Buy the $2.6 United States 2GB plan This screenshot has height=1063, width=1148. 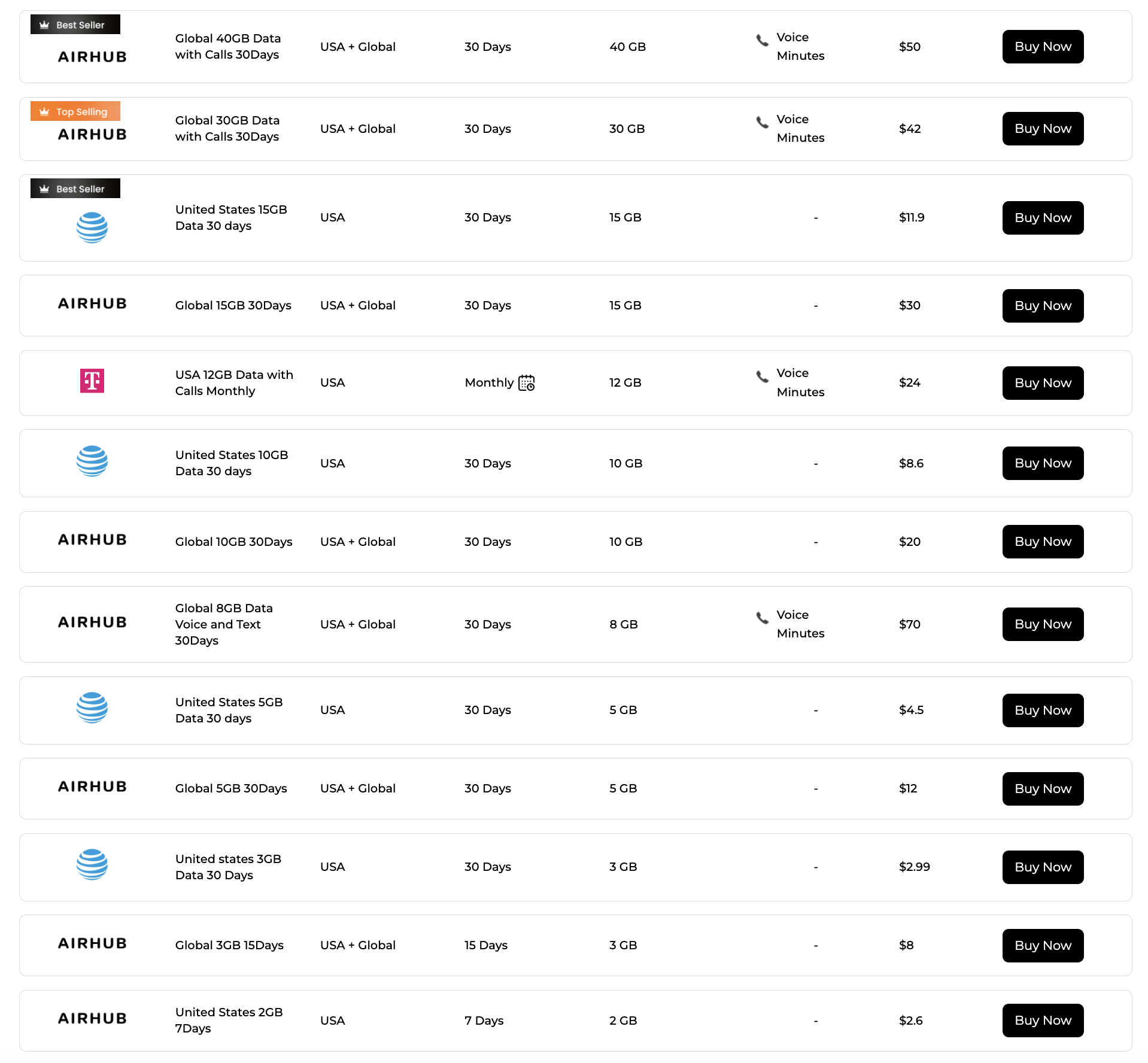pyautogui.click(x=1043, y=1021)
